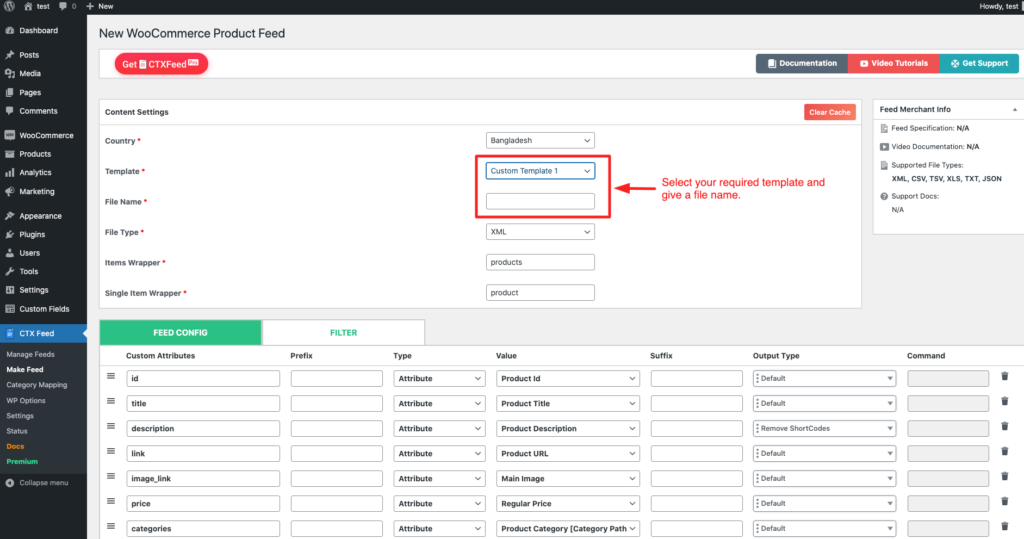Click reorder handle icon for description row
The image size is (1024, 539).
click(111, 426)
